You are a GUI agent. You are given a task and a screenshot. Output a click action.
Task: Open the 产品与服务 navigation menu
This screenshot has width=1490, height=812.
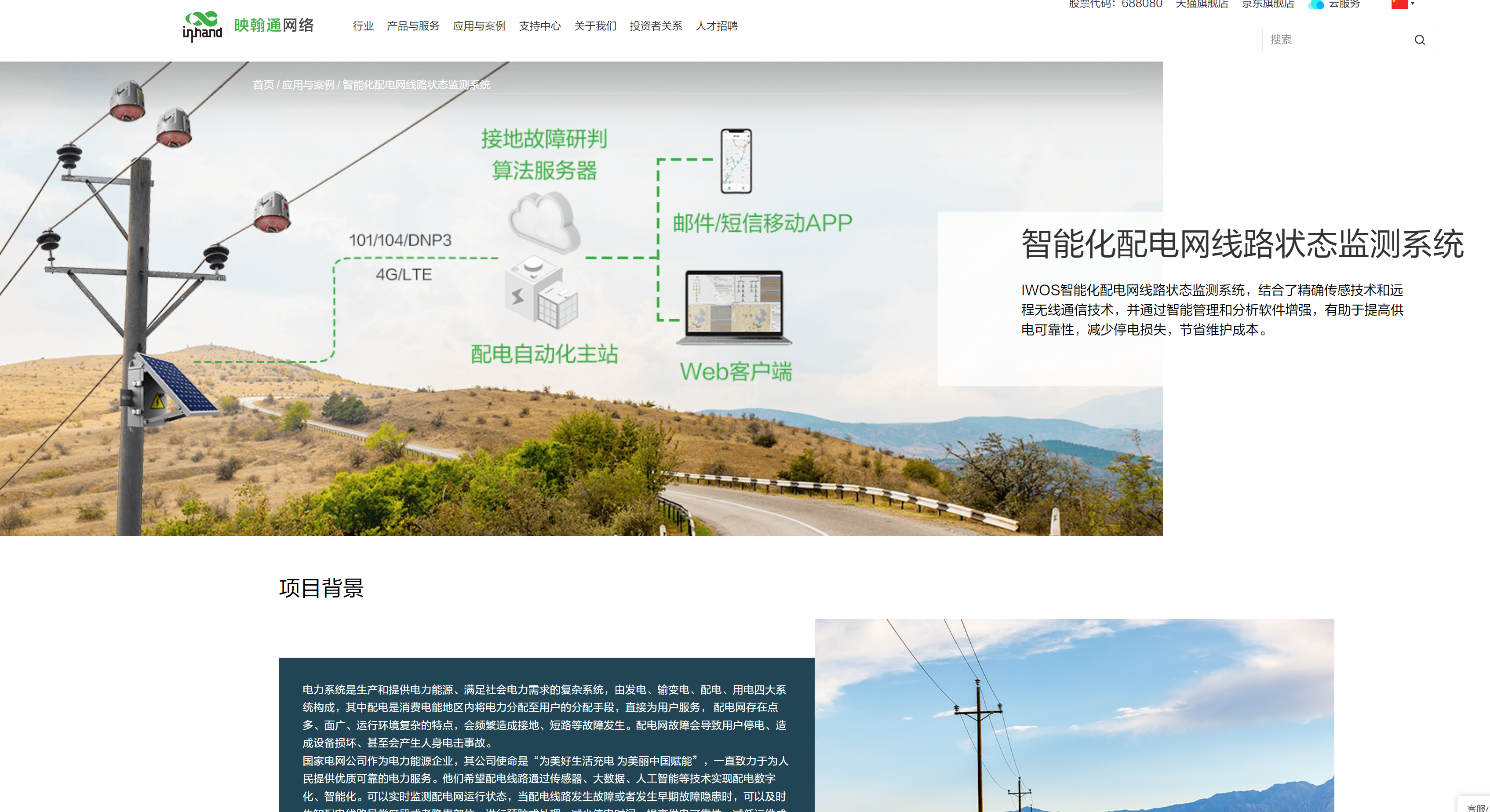coord(413,26)
